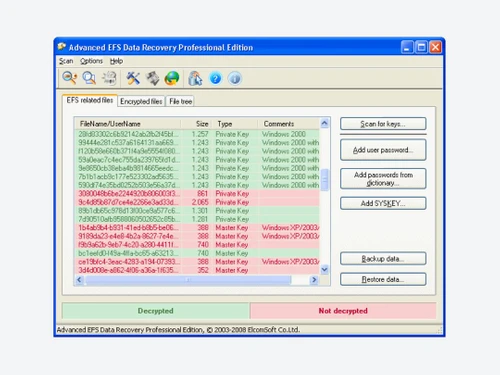500x375 pixels.
Task: Click the size value 861
Action: [202, 194]
